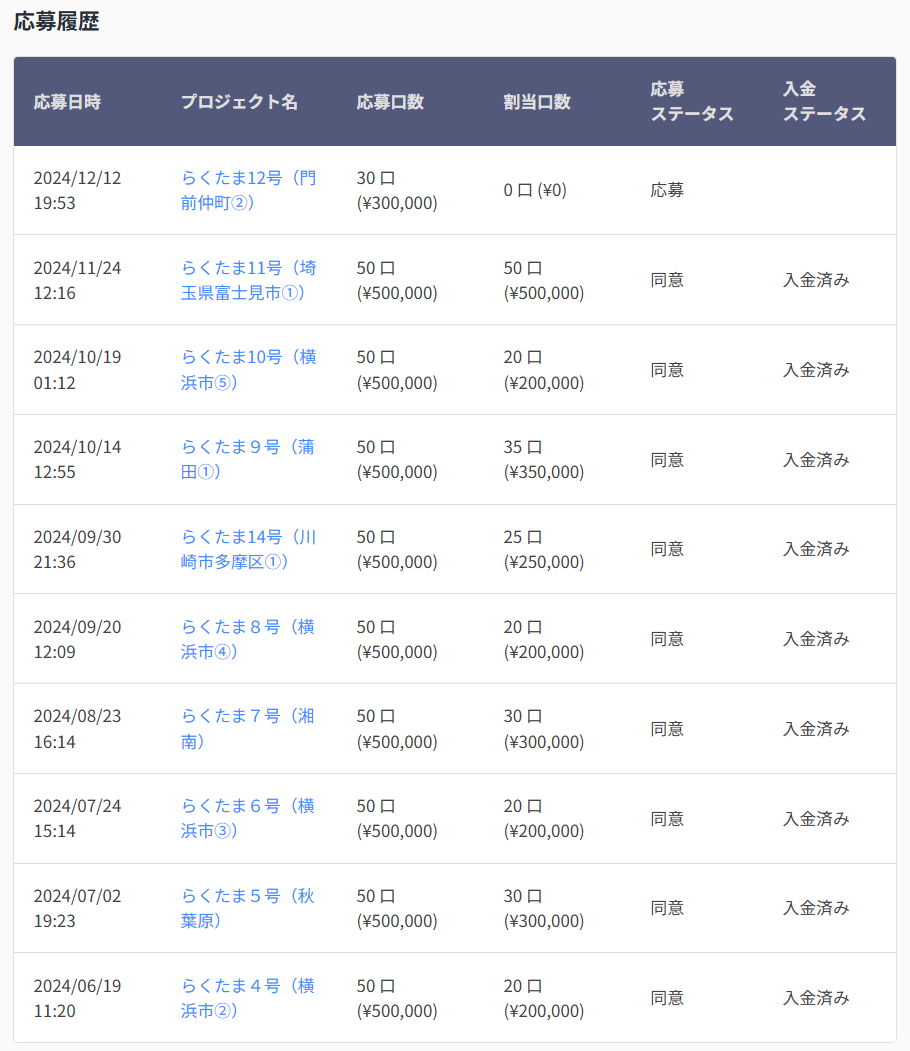Open the らくたま11号（埼玉県富士見市①）project link
This screenshot has width=910, height=1051.
click(249, 280)
